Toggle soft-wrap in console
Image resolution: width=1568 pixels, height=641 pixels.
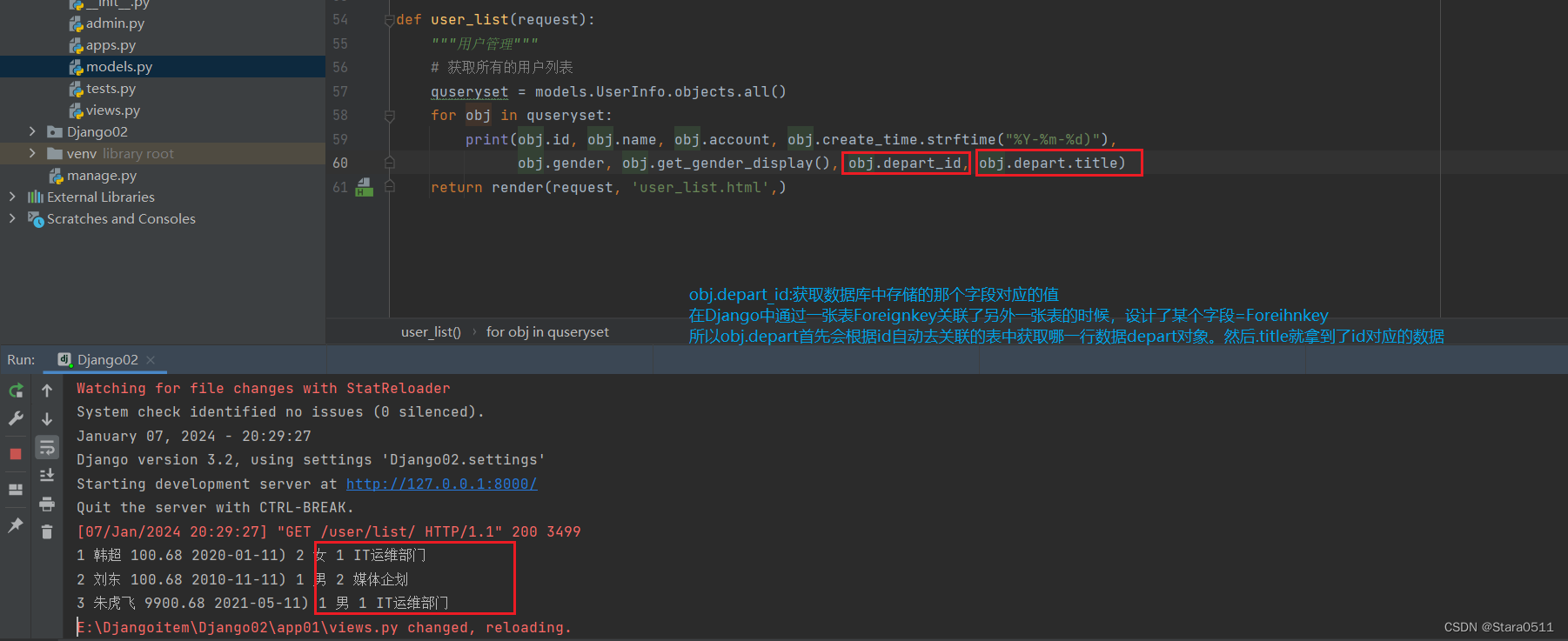pyautogui.click(x=47, y=447)
